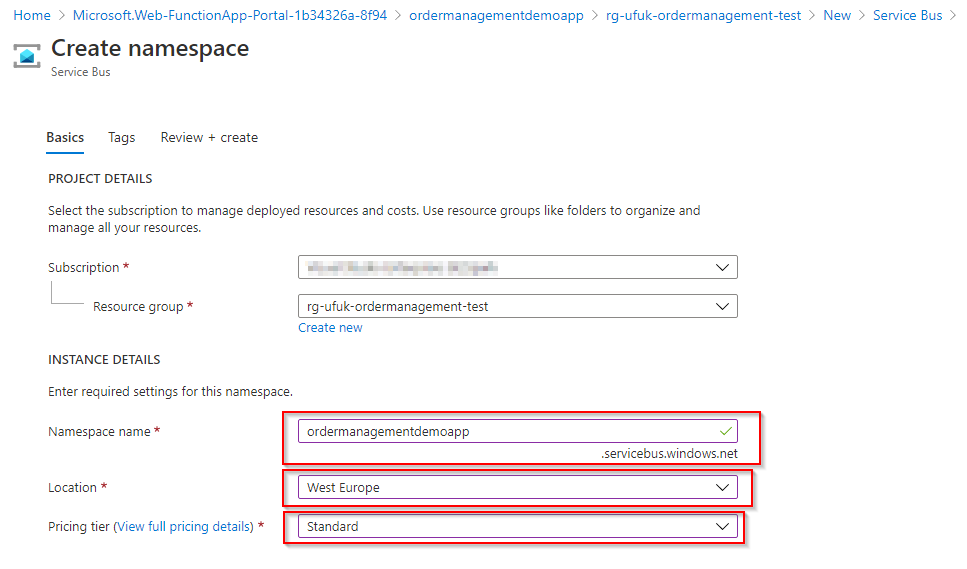Image resolution: width=967 pixels, height=569 pixels.
Task: Open the Subscription dropdown
Action: (x=517, y=267)
